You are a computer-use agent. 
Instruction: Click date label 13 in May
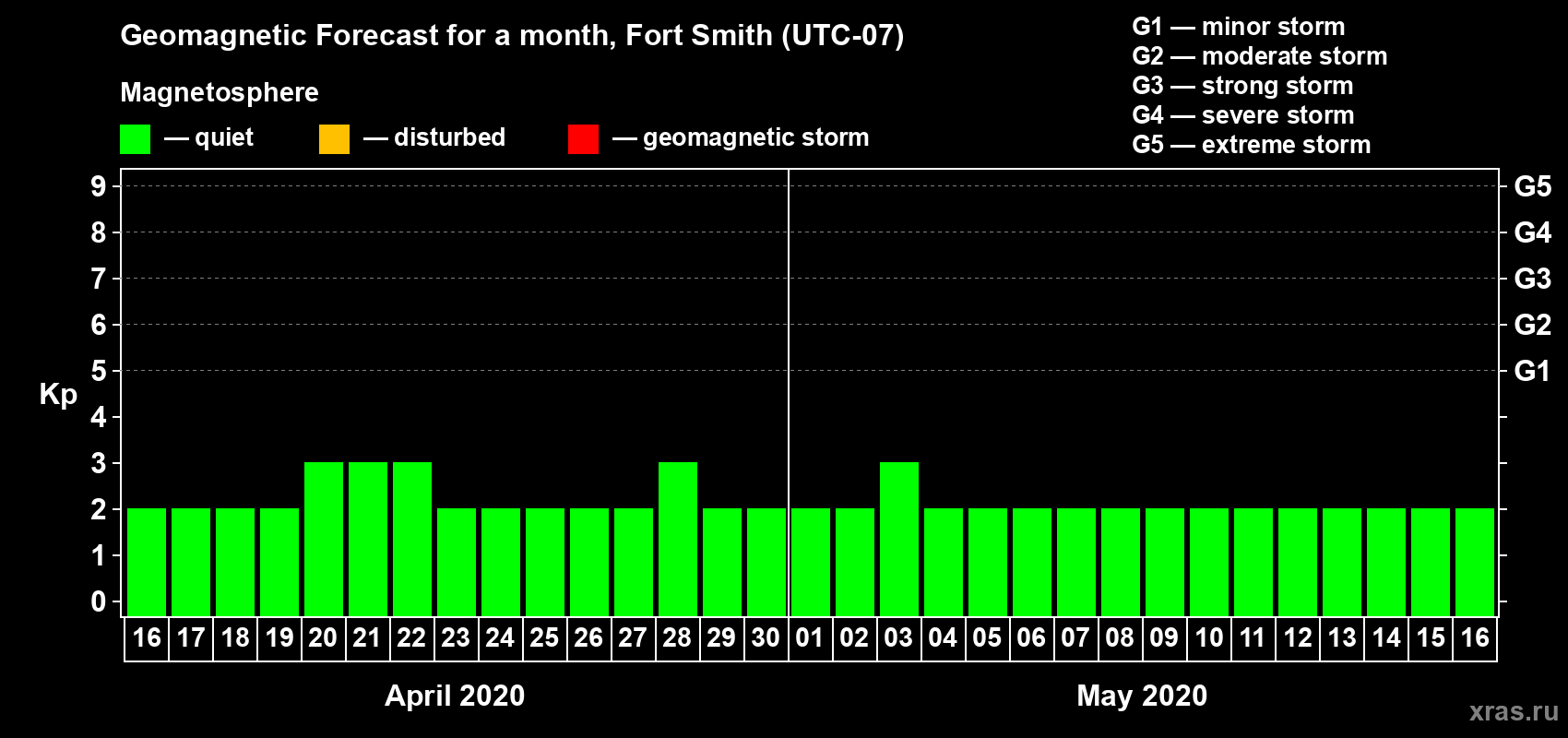coord(1342,637)
